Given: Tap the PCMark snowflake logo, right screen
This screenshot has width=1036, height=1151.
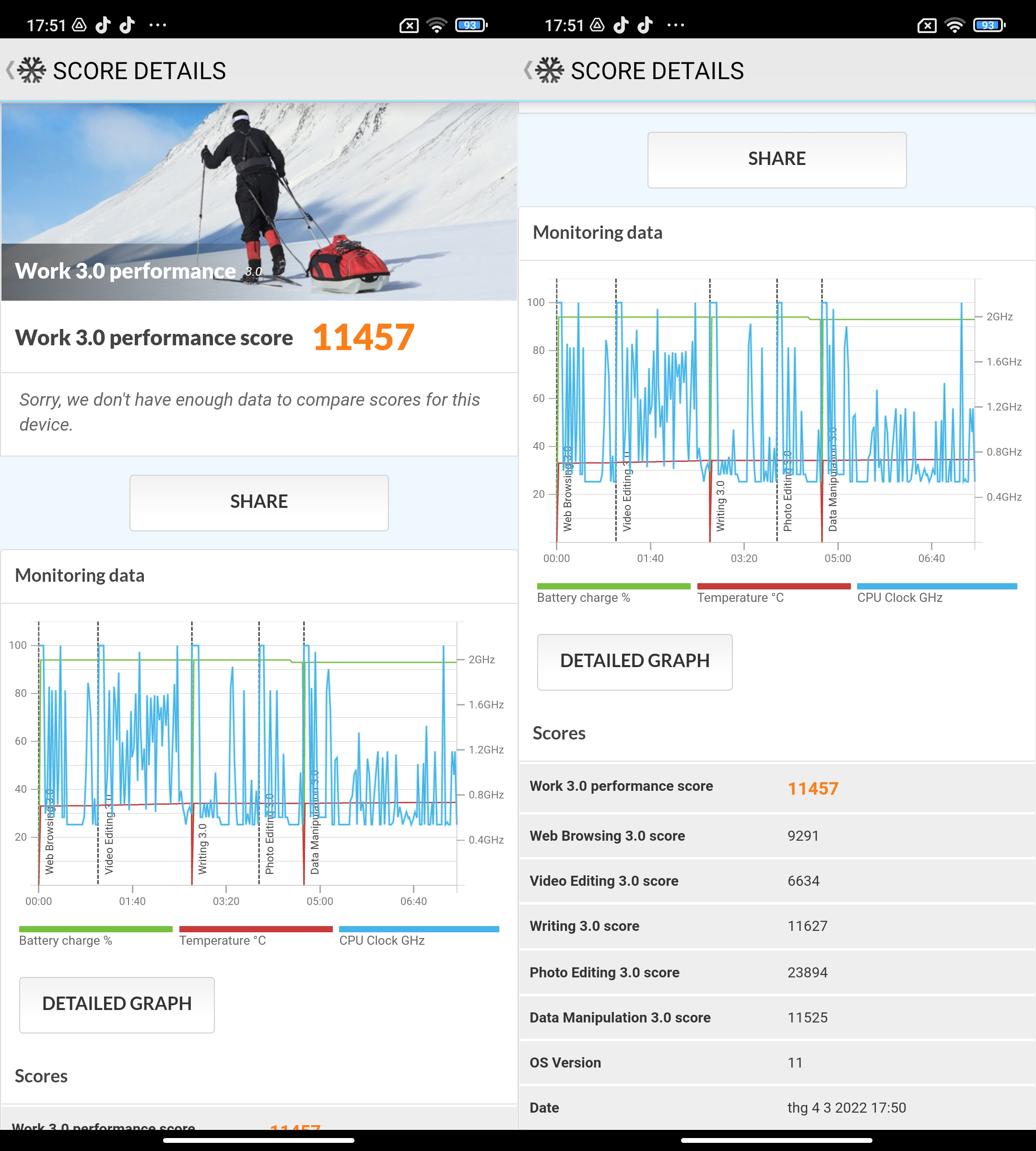Looking at the screenshot, I should (550, 70).
